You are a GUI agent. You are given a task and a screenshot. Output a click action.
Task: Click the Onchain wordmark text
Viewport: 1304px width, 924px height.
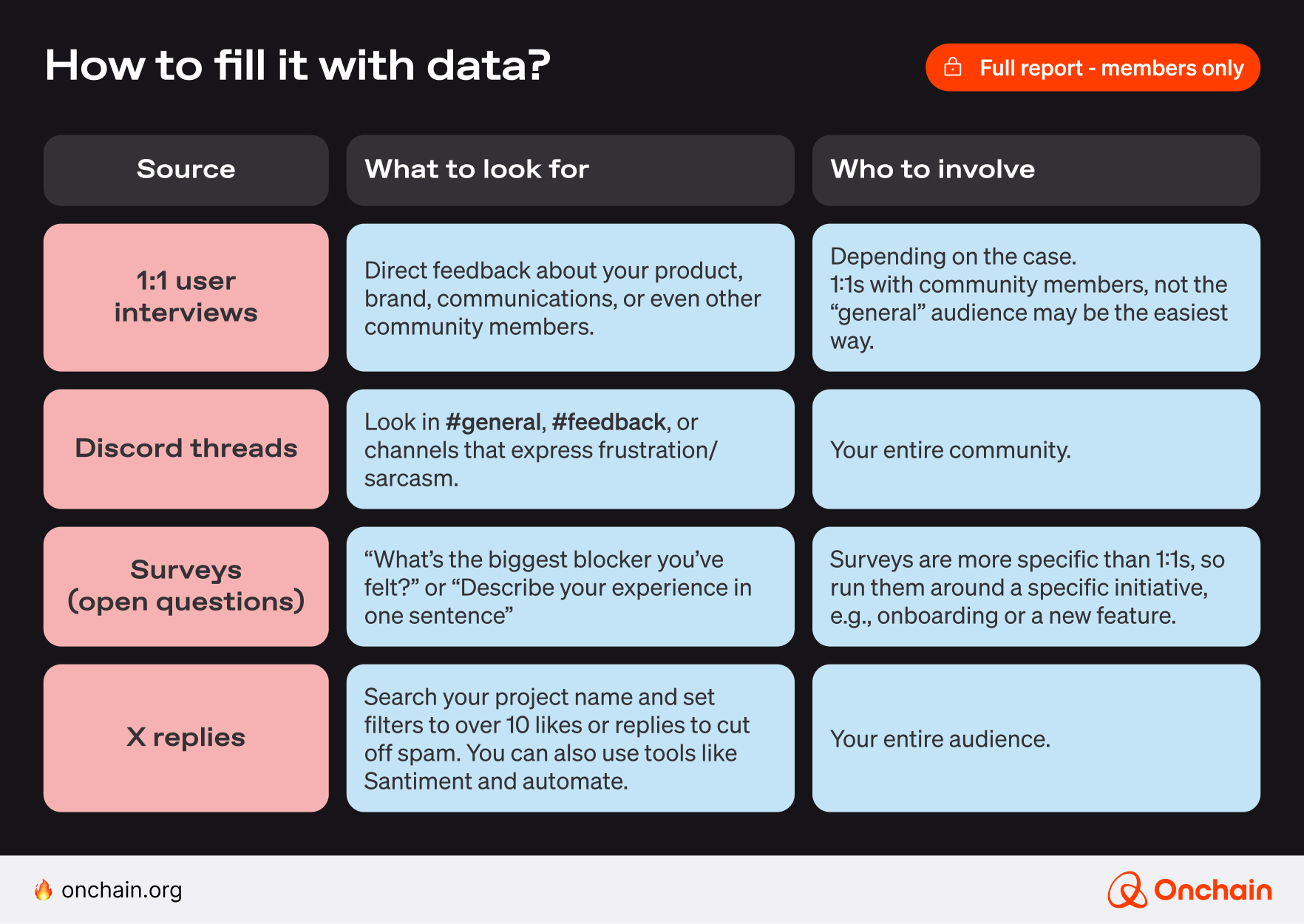(1212, 890)
